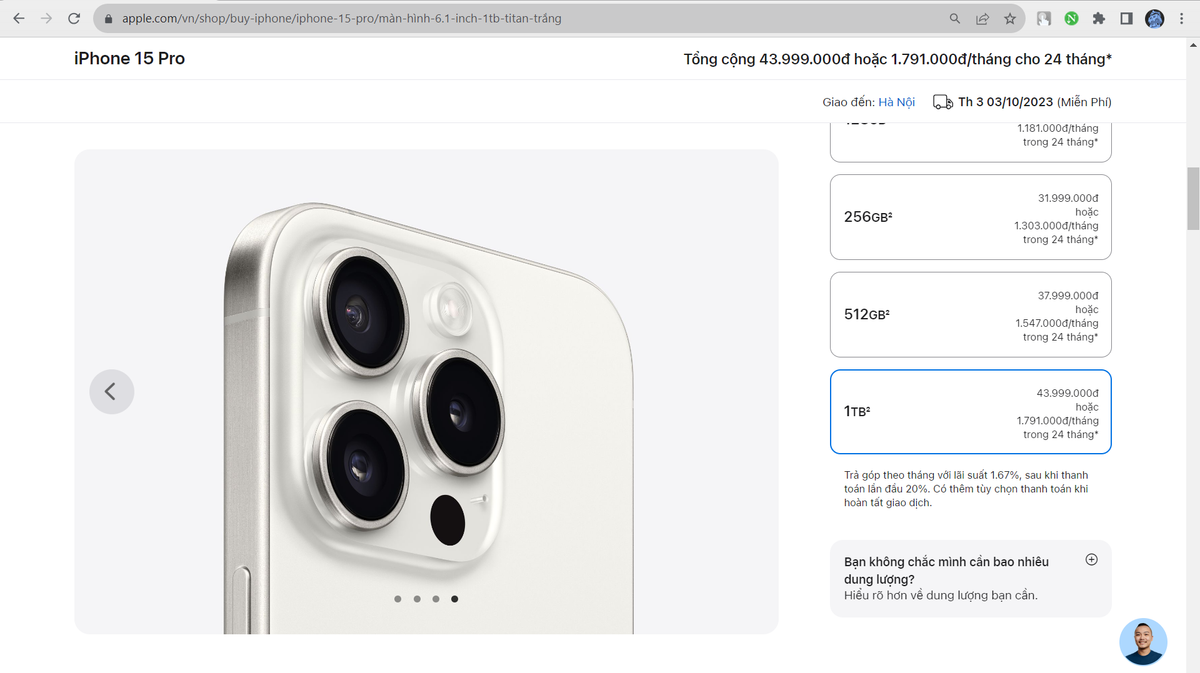Select the 1TB storage option
Screen dimensions: 1200x673
(x=970, y=411)
